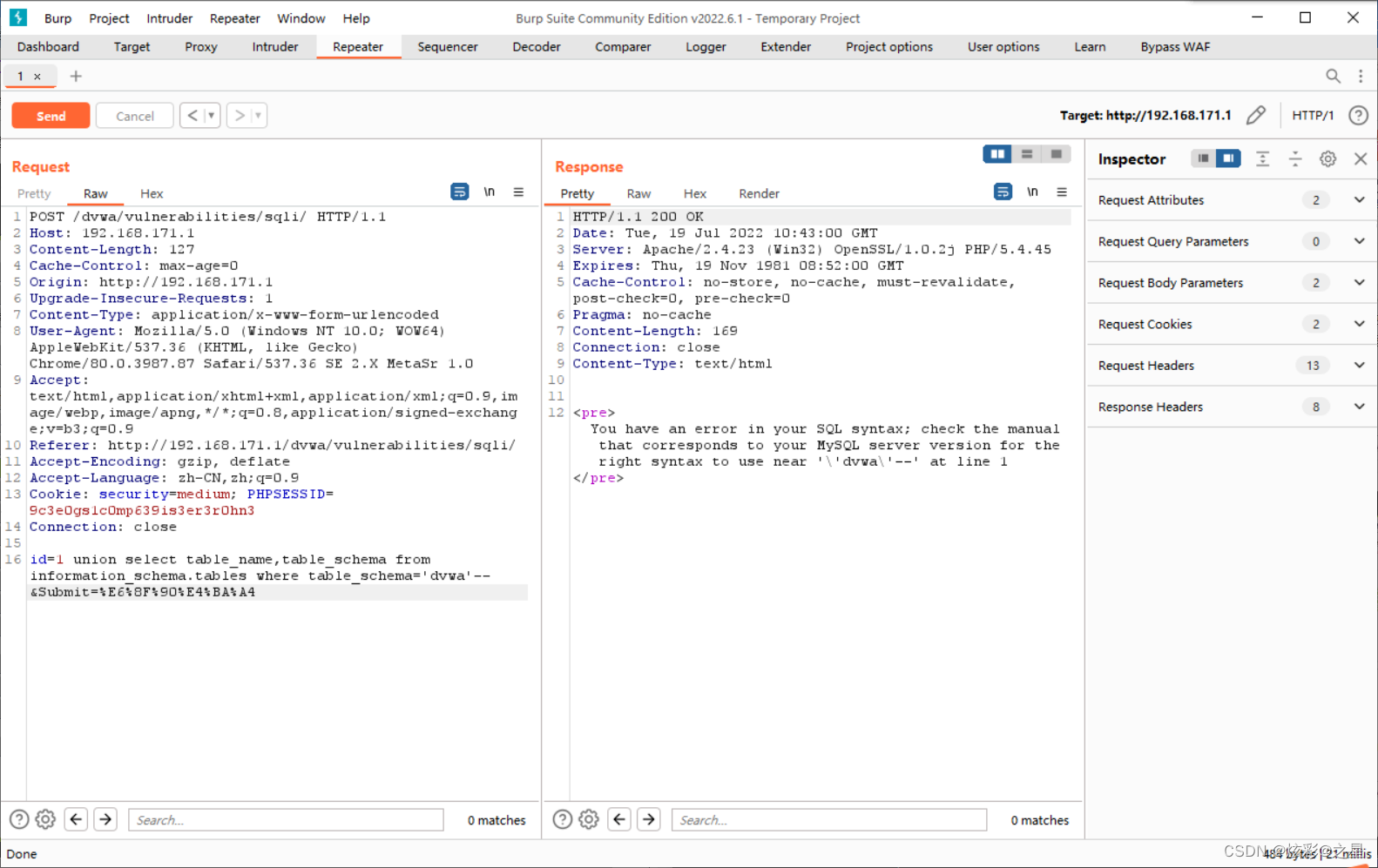
Task: Click the Cancel button
Action: pos(135,116)
